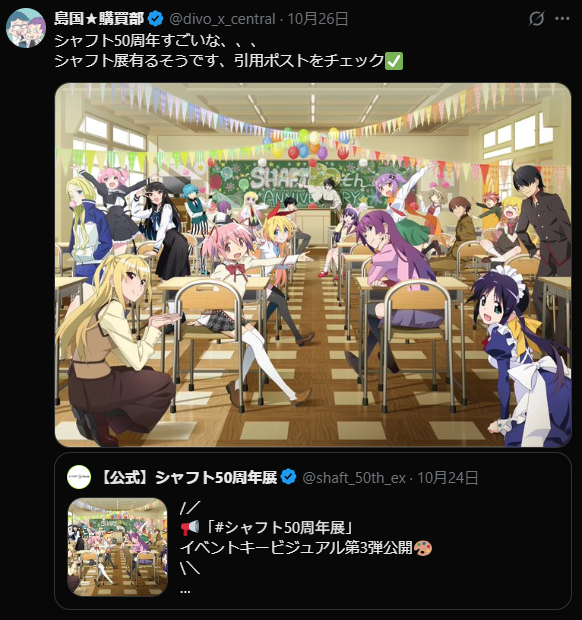Click the verified badge next to シャフト50周年展
The image size is (582, 620).
tap(288, 477)
